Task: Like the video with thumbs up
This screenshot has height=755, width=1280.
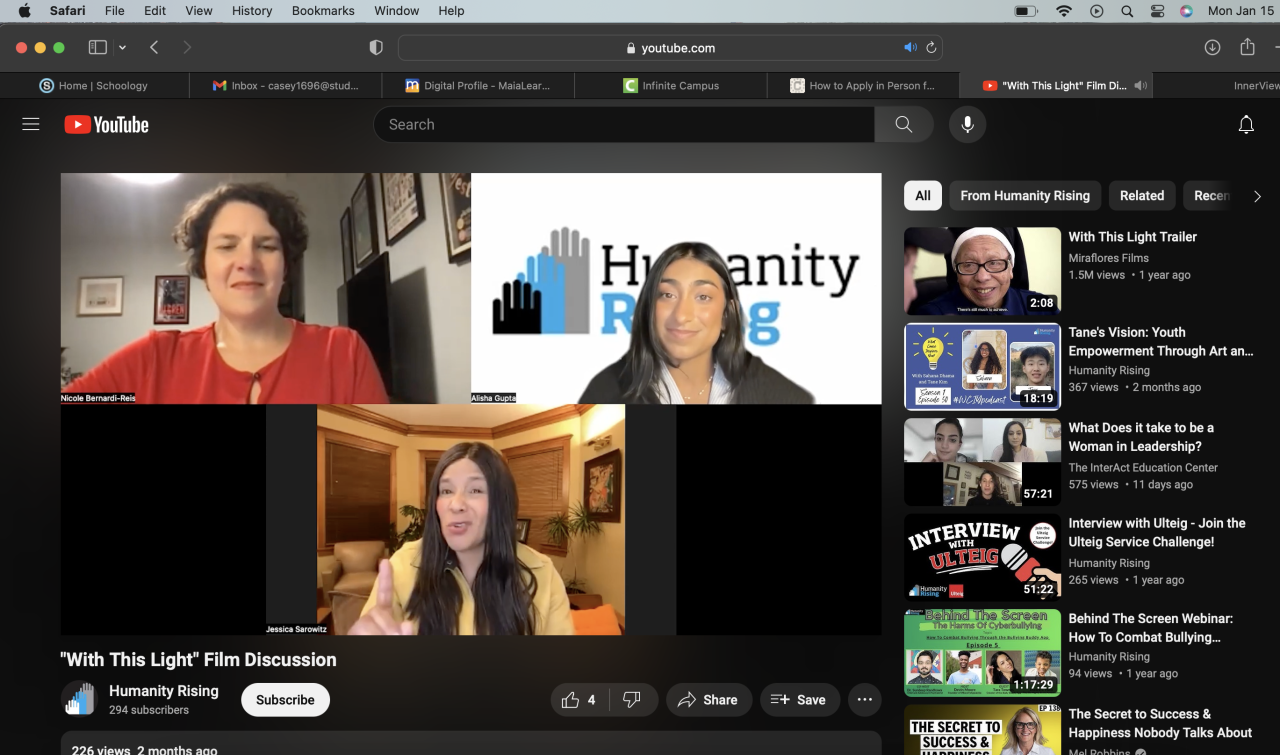Action: click(579, 700)
